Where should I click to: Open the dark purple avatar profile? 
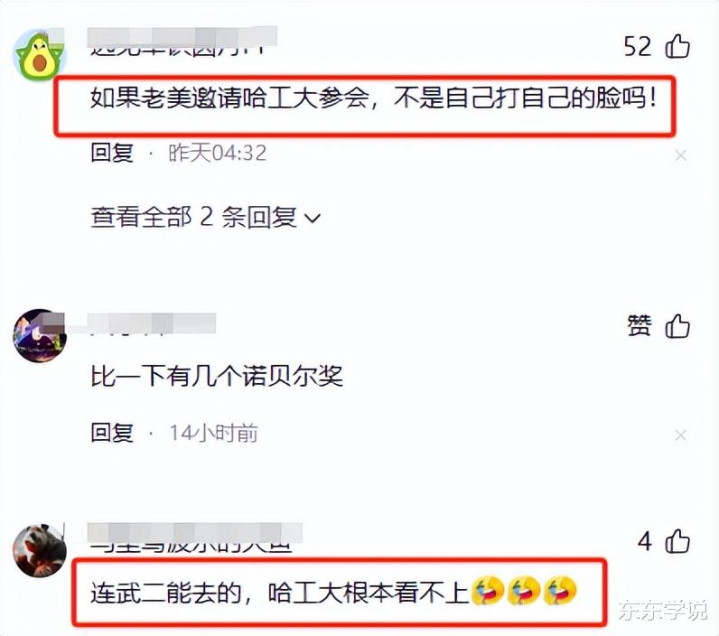pos(39,335)
